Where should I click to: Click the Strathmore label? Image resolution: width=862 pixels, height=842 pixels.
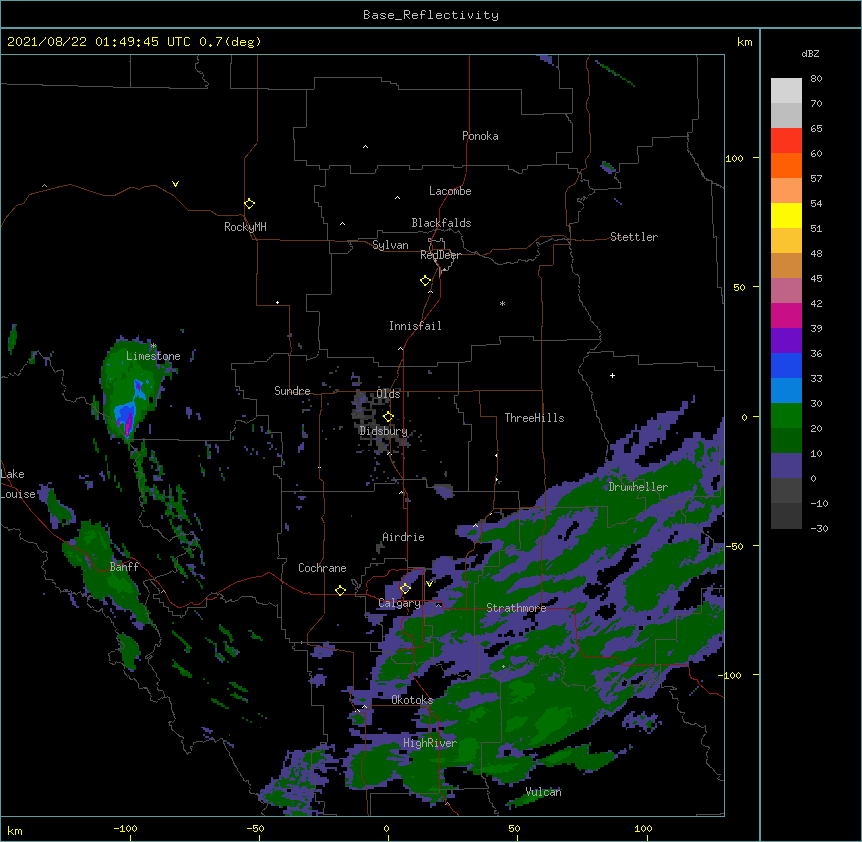[516, 608]
